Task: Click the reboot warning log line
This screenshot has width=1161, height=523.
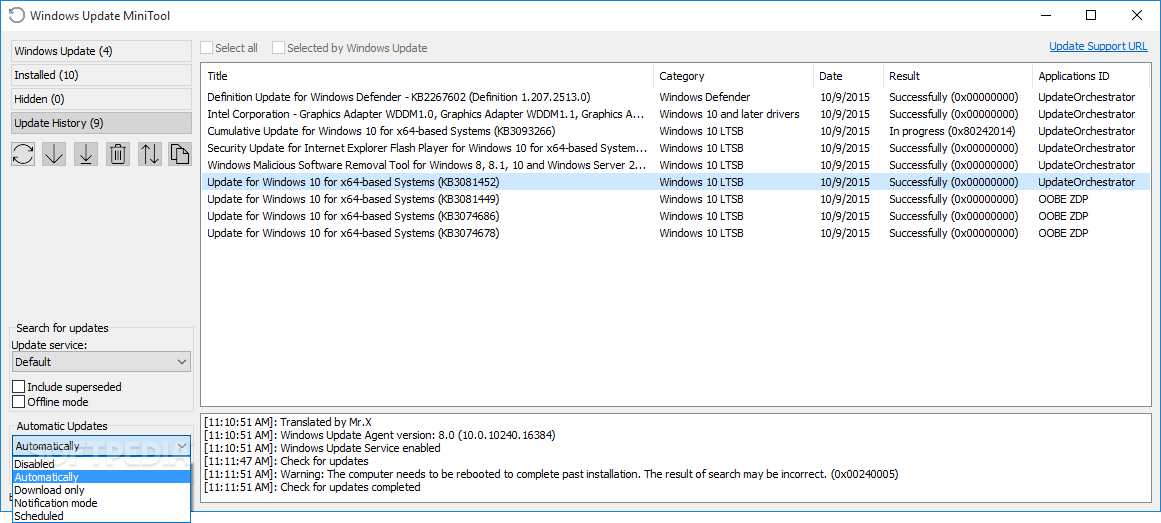Action: 552,473
